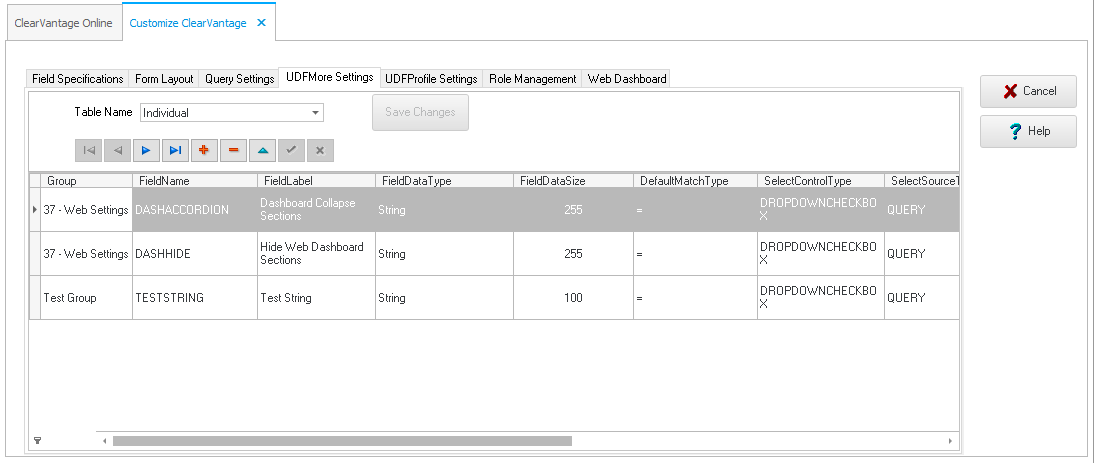Click 255 data size in DASHHIDE row
1094x463 pixels.
574,254
